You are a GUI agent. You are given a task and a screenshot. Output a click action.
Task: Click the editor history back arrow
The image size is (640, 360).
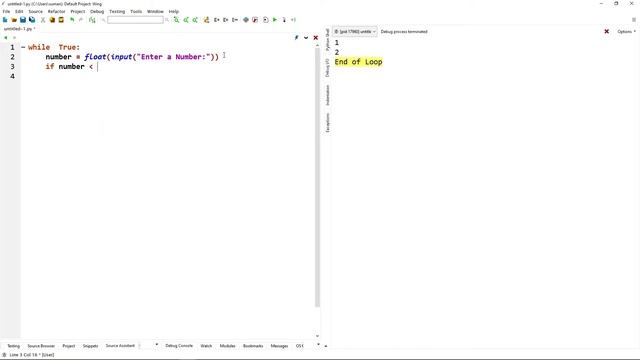point(6,38)
